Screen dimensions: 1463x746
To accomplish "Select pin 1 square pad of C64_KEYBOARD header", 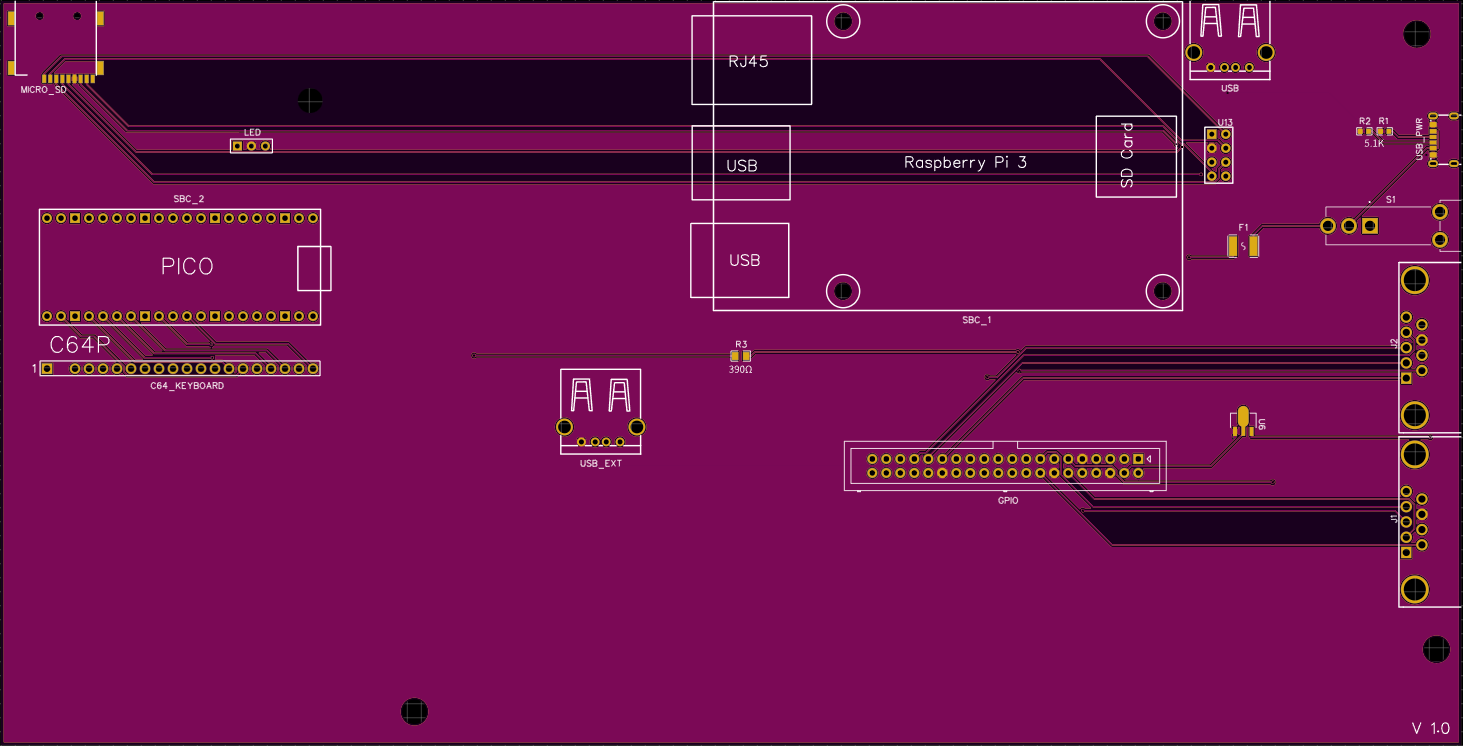I will [x=46, y=369].
